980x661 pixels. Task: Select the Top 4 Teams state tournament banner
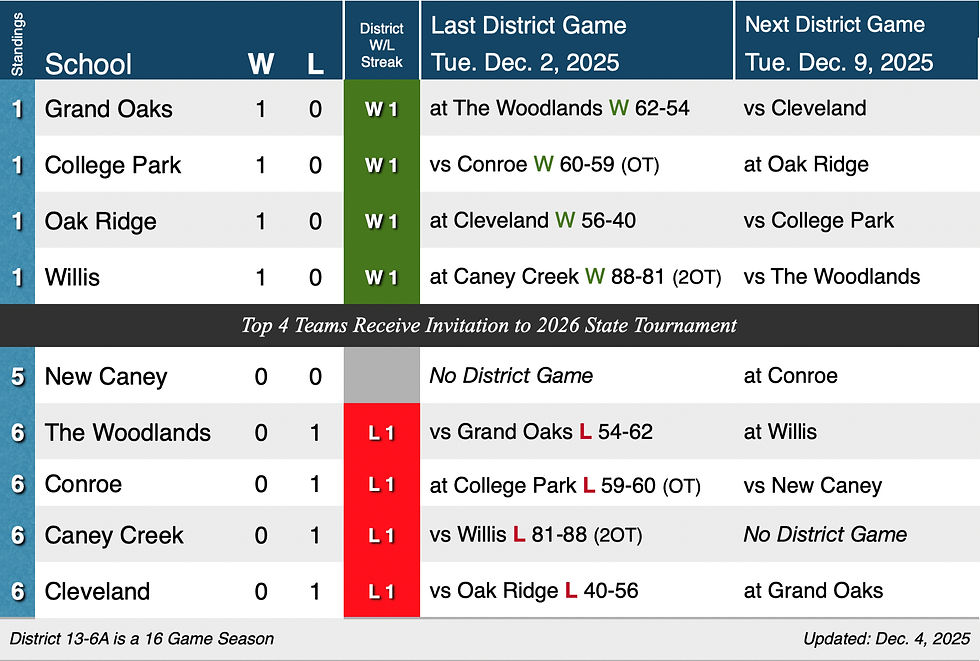point(489,325)
